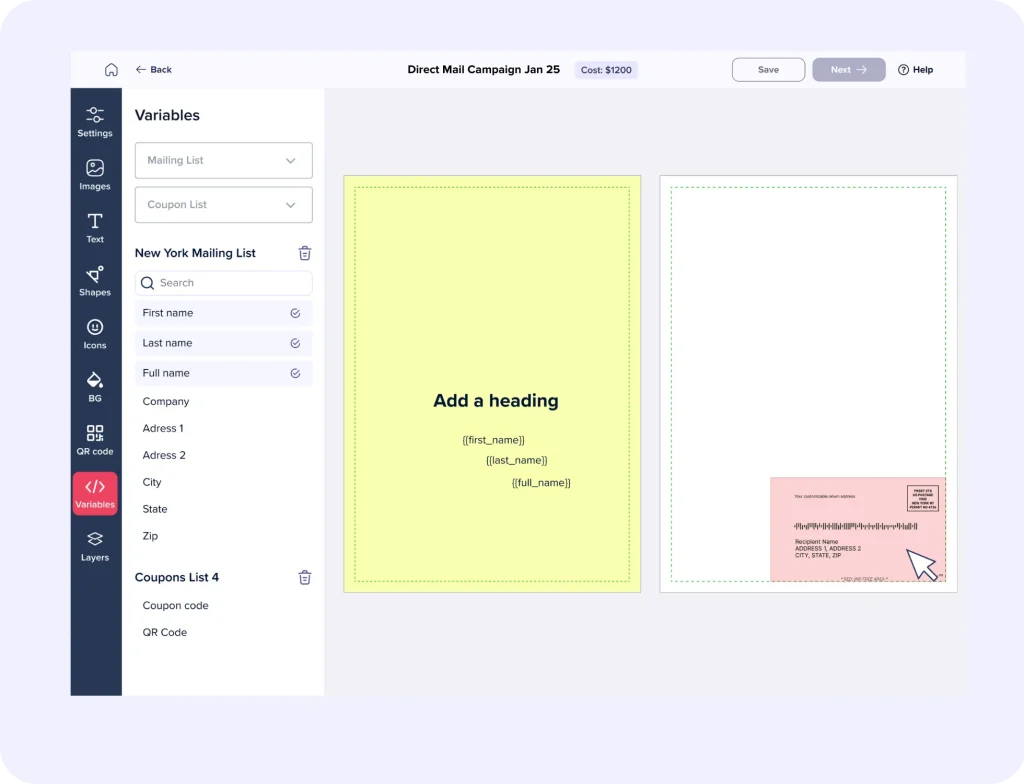The image size is (1024, 784).
Task: Open the Images sidebar panel
Action: coord(95,175)
